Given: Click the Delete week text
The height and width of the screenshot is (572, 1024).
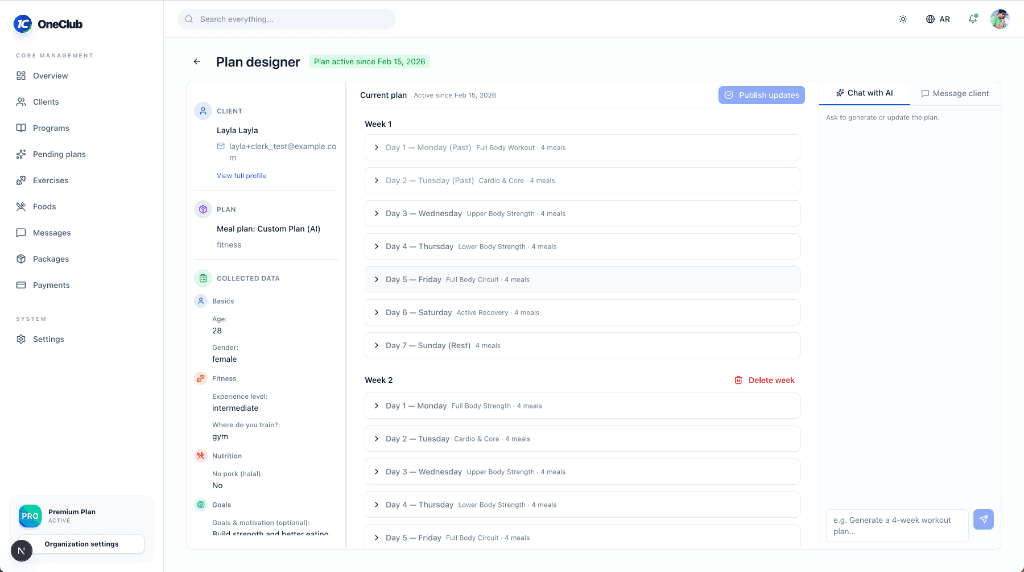Looking at the screenshot, I should (771, 380).
